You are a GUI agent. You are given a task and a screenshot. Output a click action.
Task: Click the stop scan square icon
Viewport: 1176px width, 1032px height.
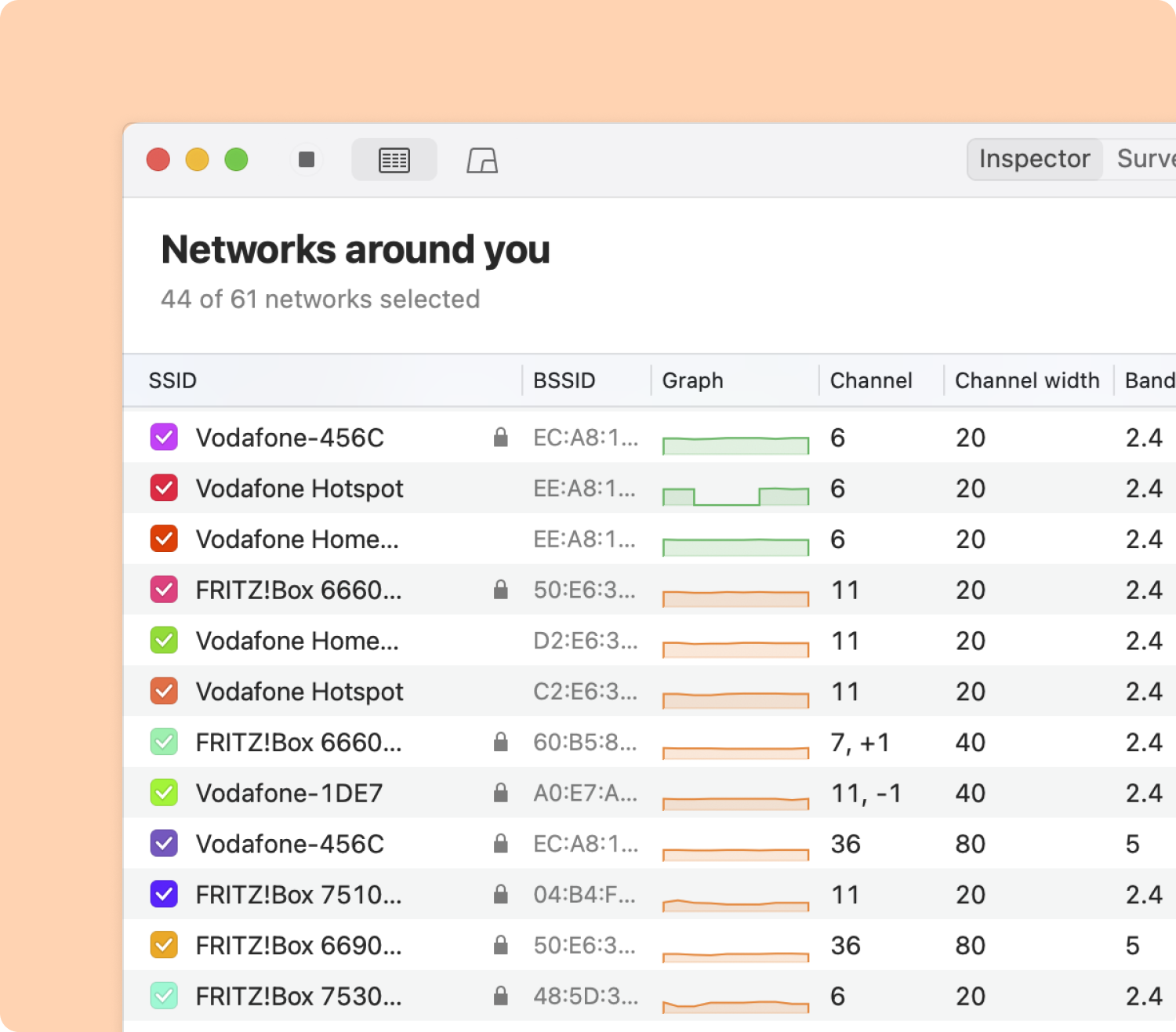[x=307, y=159]
